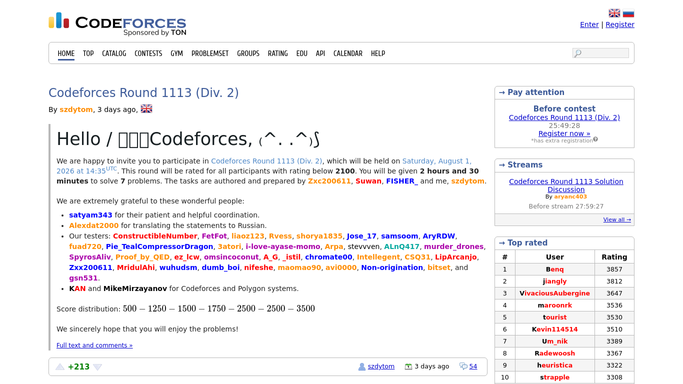Click the comments bubble icon
Viewport: 683px width, 384px height.
tap(463, 367)
